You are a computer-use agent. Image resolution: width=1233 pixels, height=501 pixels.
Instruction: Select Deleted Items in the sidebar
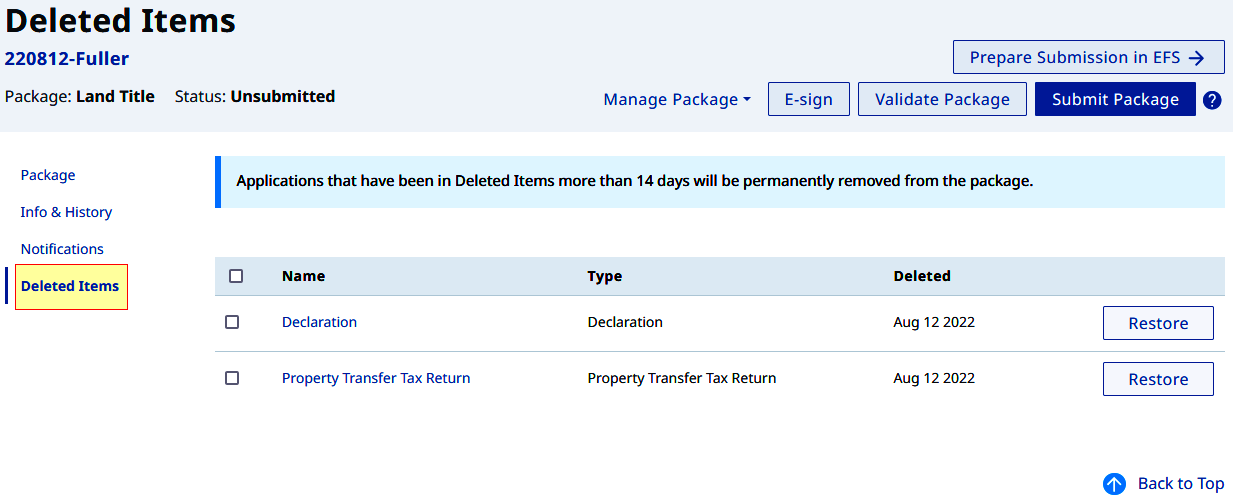[70, 286]
